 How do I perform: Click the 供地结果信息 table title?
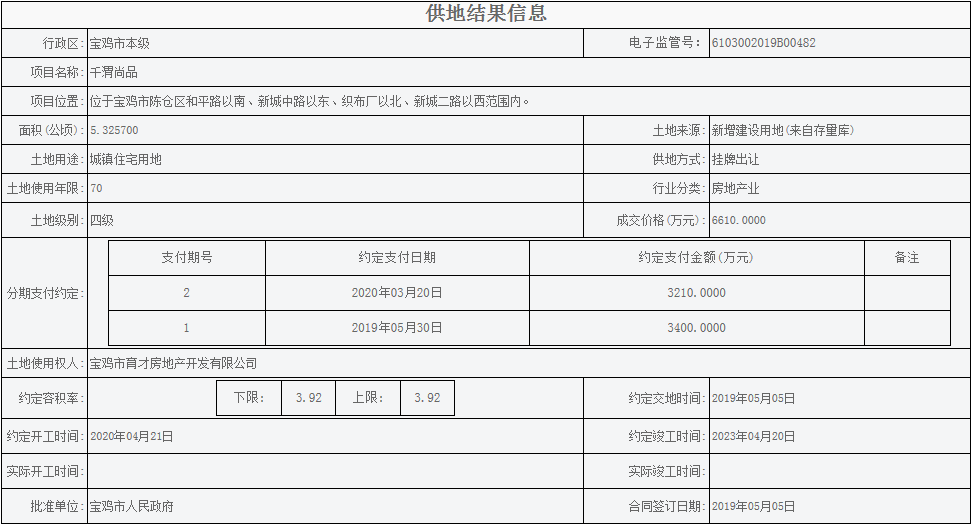pos(486,14)
